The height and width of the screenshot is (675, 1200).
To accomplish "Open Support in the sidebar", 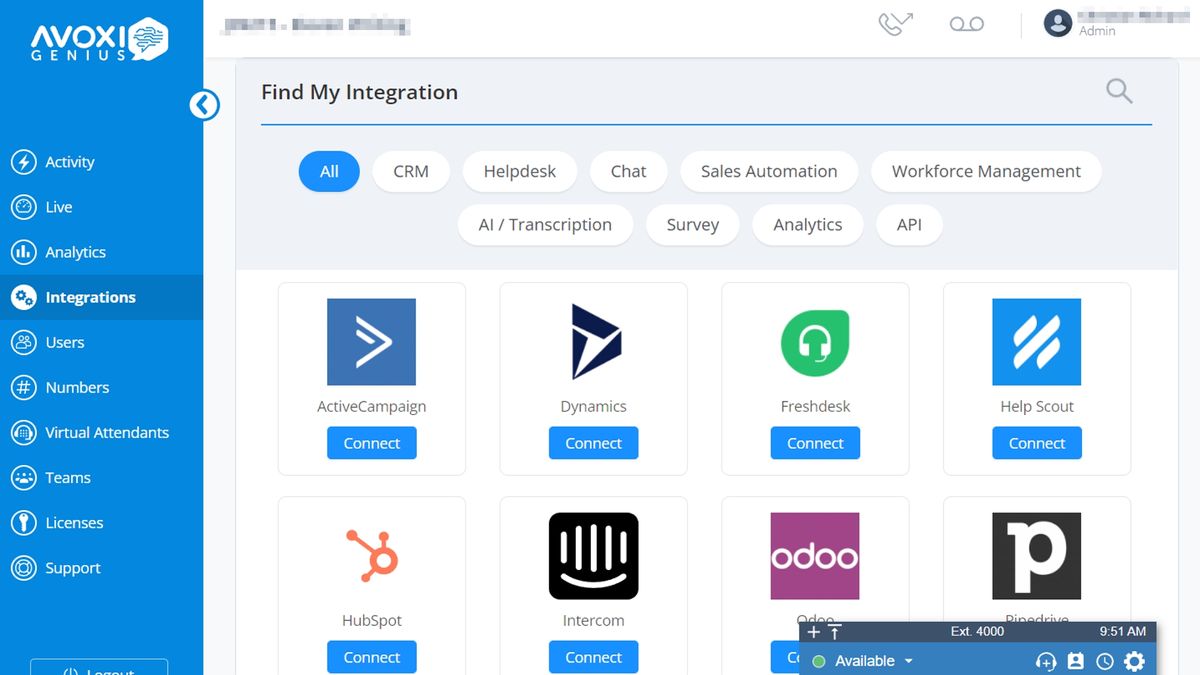I will tap(73, 568).
